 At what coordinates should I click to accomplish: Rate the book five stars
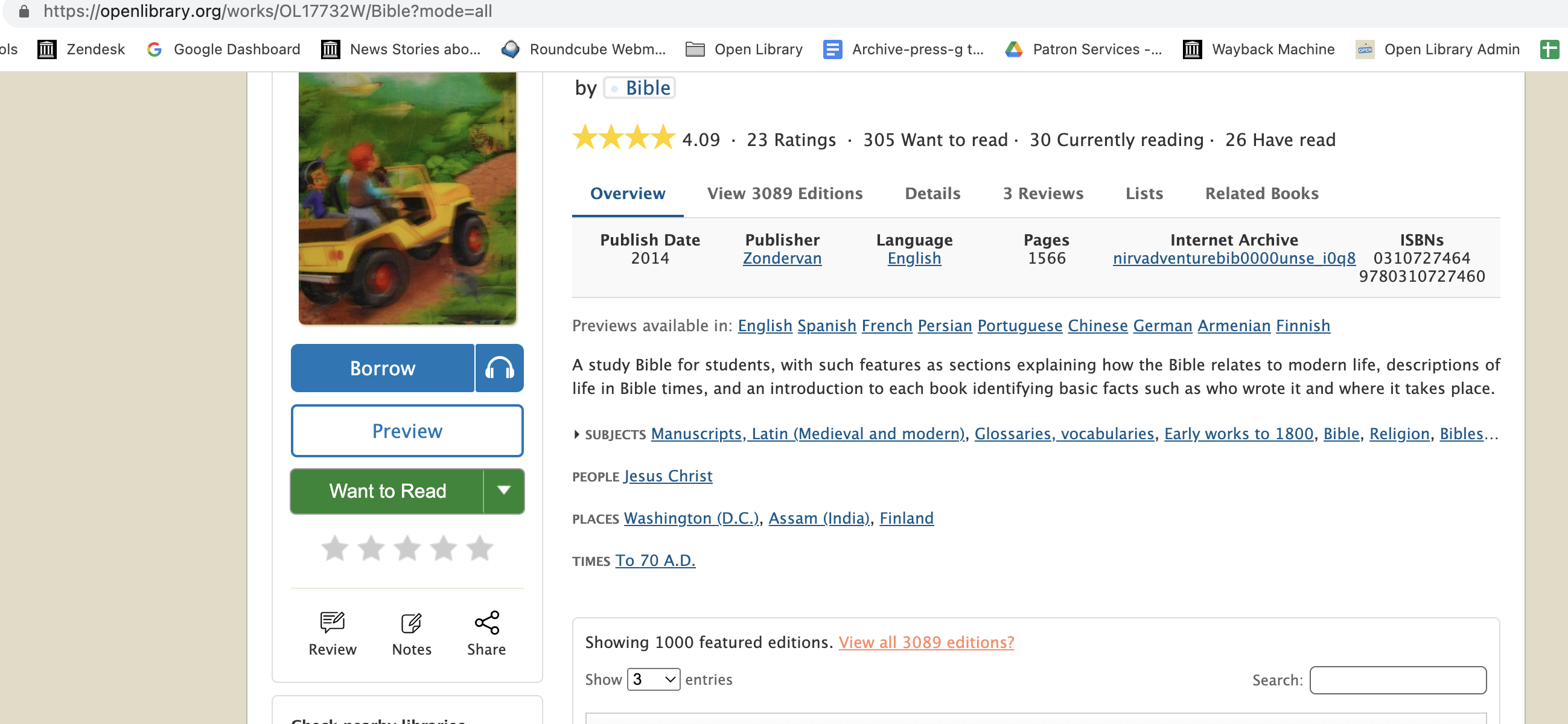coord(480,548)
